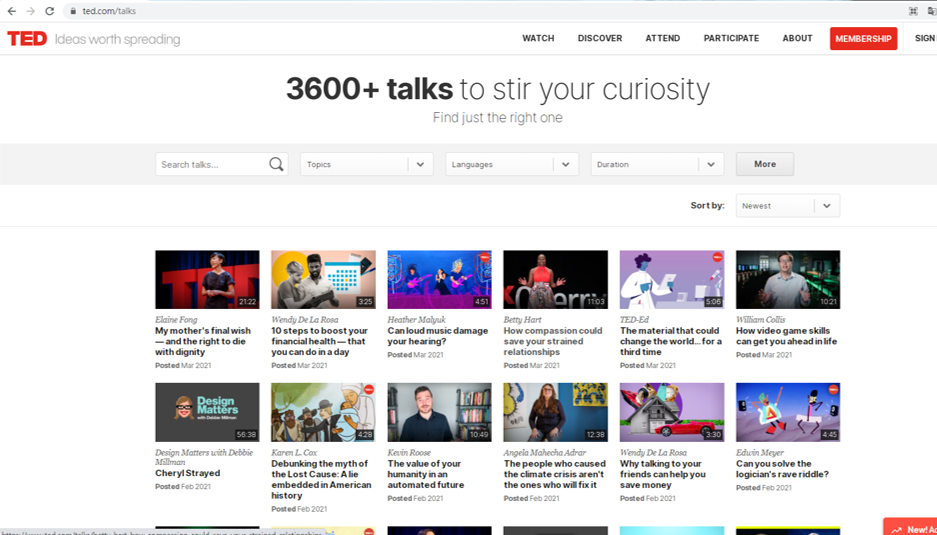The width and height of the screenshot is (937, 535).
Task: Open 'Can loud music damage your hearing?' link
Action: pyautogui.click(x=438, y=336)
